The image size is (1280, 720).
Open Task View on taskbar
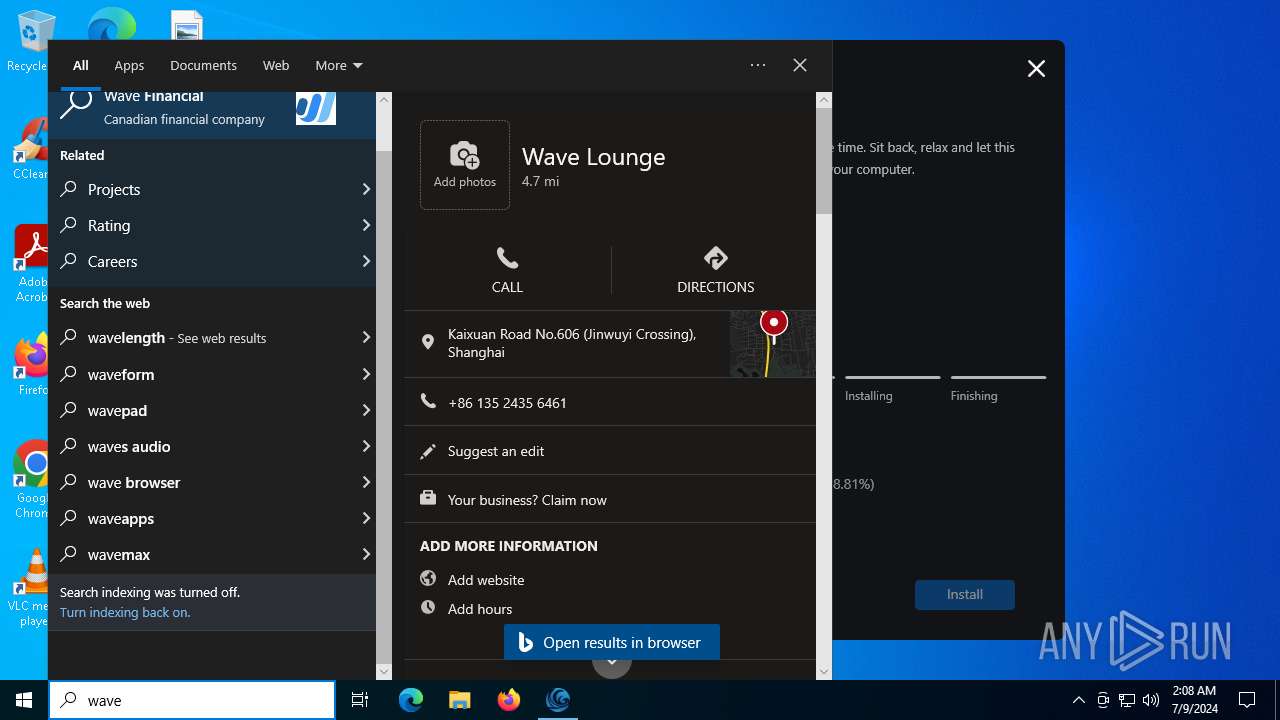click(360, 700)
